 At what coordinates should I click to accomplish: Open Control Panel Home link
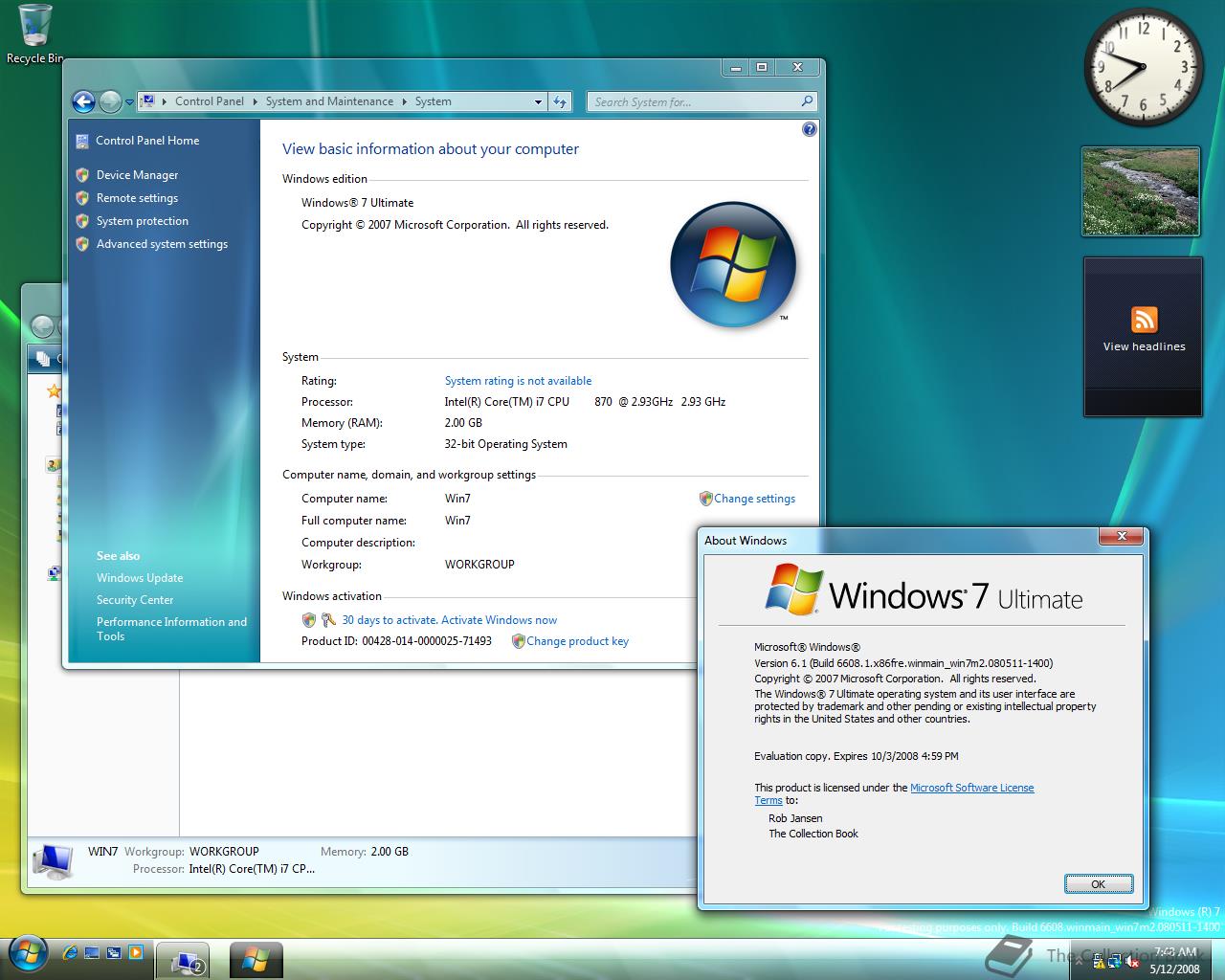point(147,141)
